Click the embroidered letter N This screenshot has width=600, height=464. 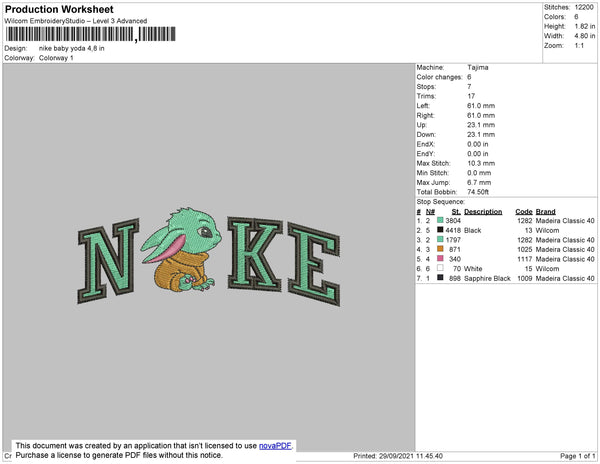(108, 261)
